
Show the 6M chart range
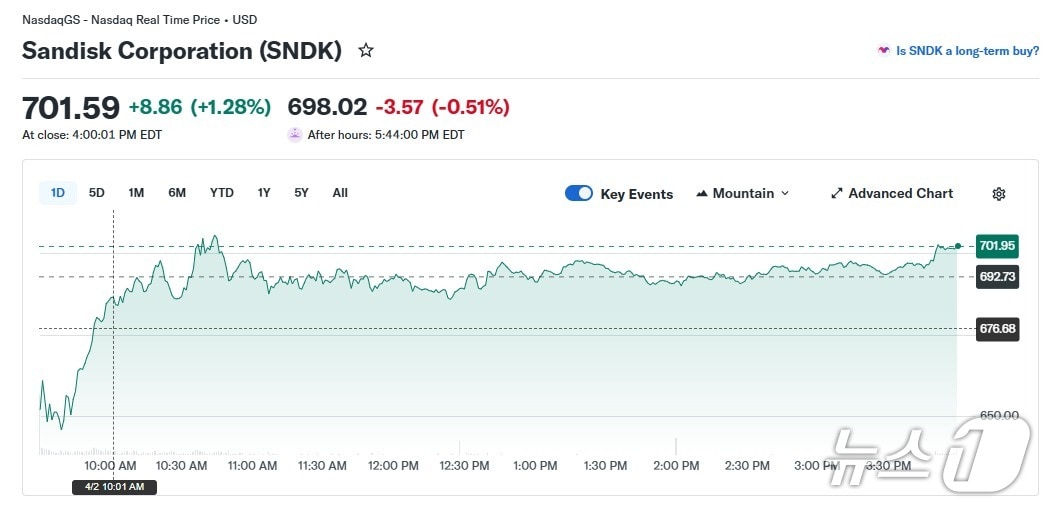coord(177,193)
